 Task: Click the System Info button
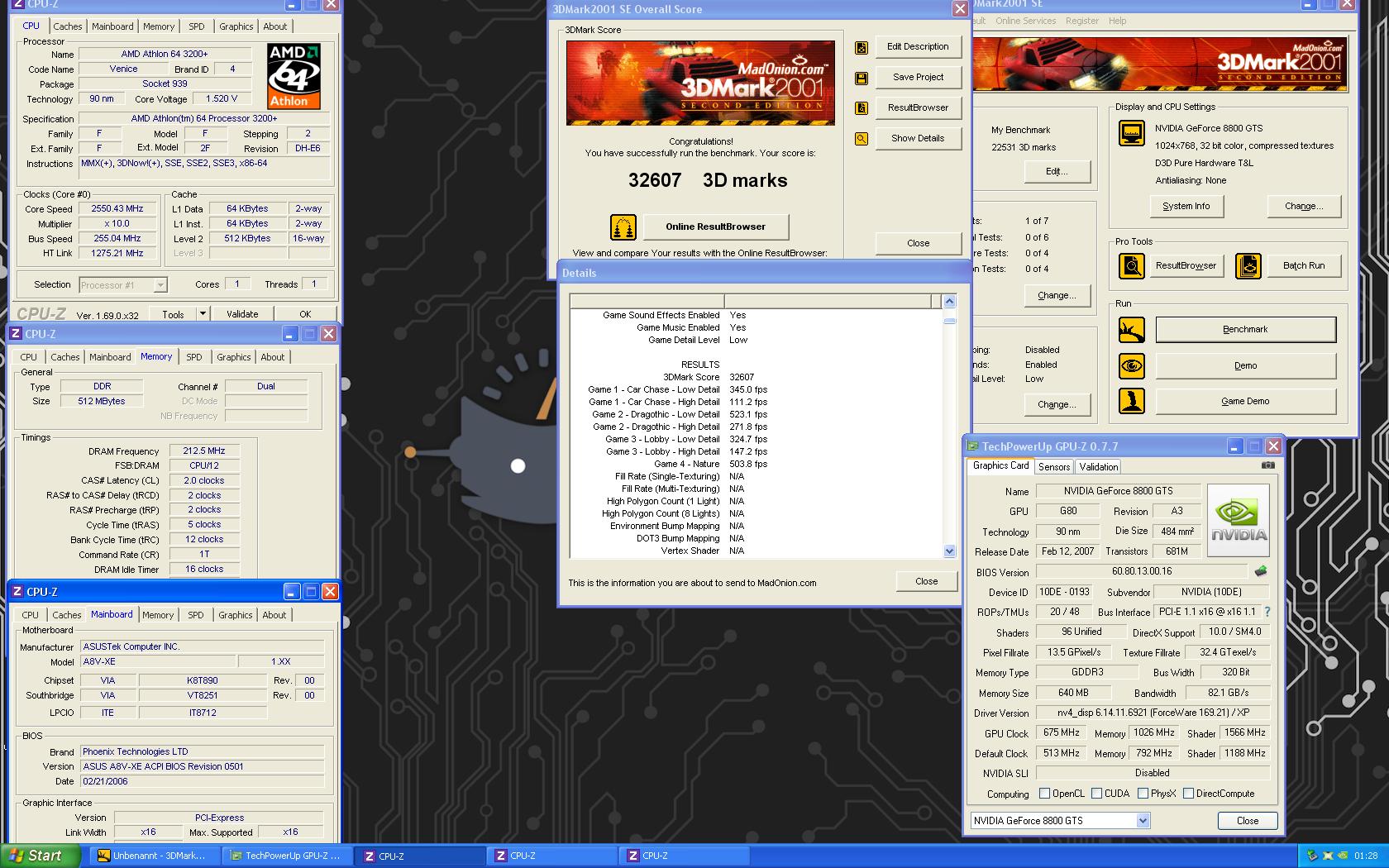pos(1186,206)
